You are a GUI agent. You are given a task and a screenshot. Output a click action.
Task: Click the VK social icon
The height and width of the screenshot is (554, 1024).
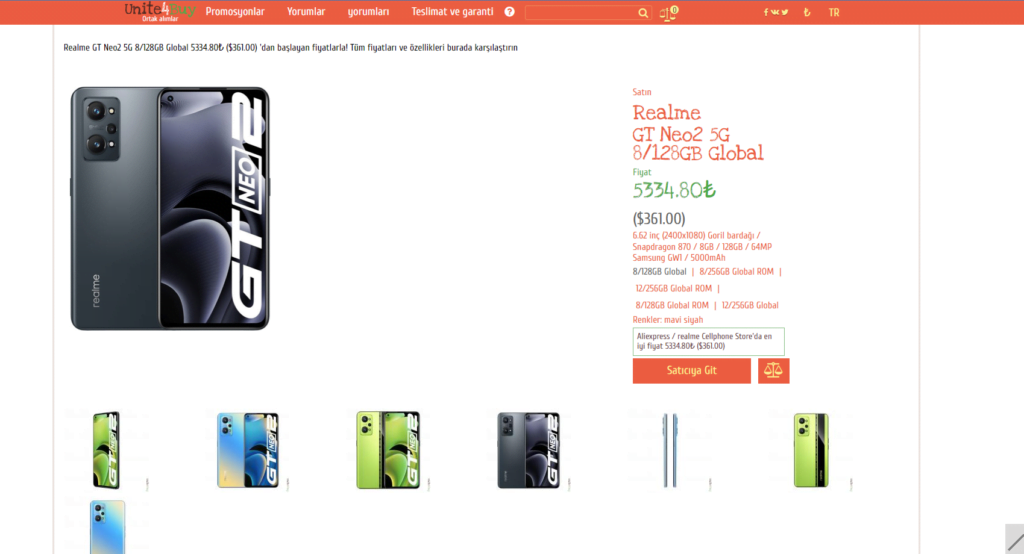click(x=775, y=12)
